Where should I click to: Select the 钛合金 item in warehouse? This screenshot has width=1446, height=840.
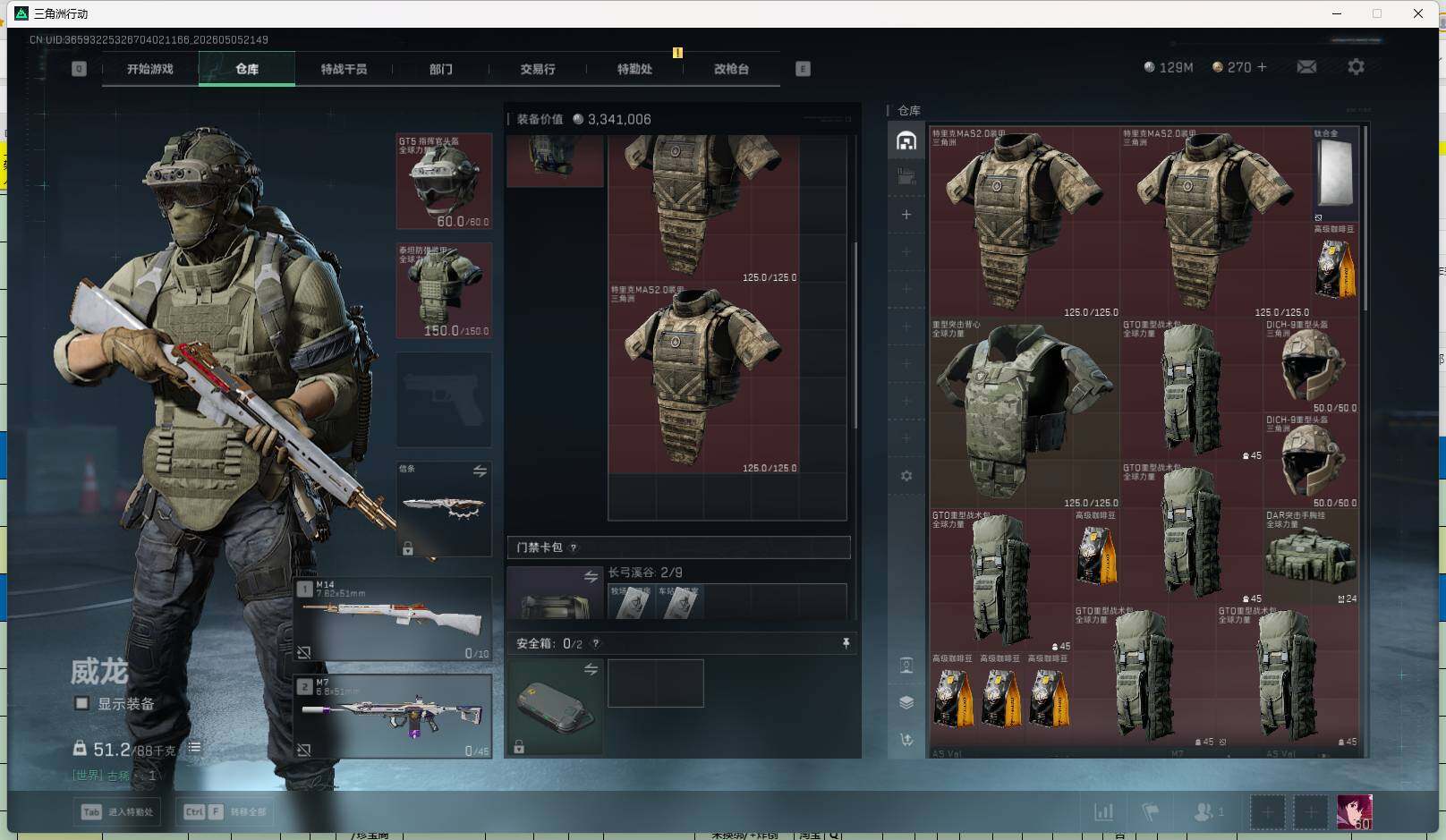click(x=1336, y=174)
